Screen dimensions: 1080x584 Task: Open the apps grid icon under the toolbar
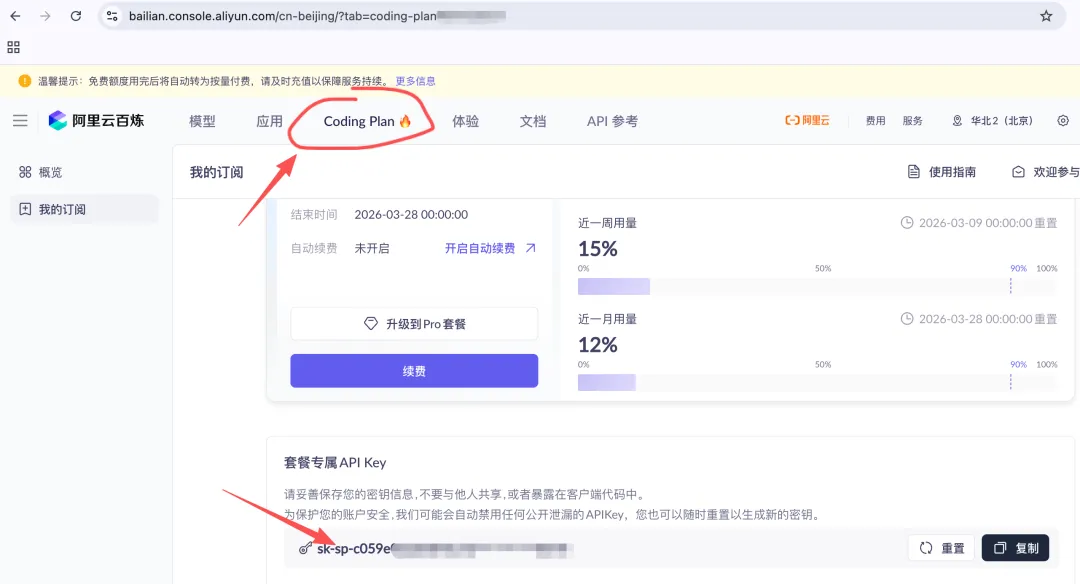pyautogui.click(x=13, y=47)
